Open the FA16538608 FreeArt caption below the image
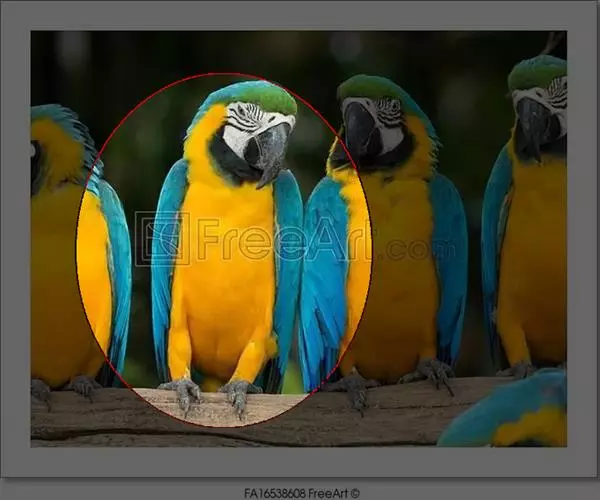This screenshot has width=600, height=500. (300, 492)
